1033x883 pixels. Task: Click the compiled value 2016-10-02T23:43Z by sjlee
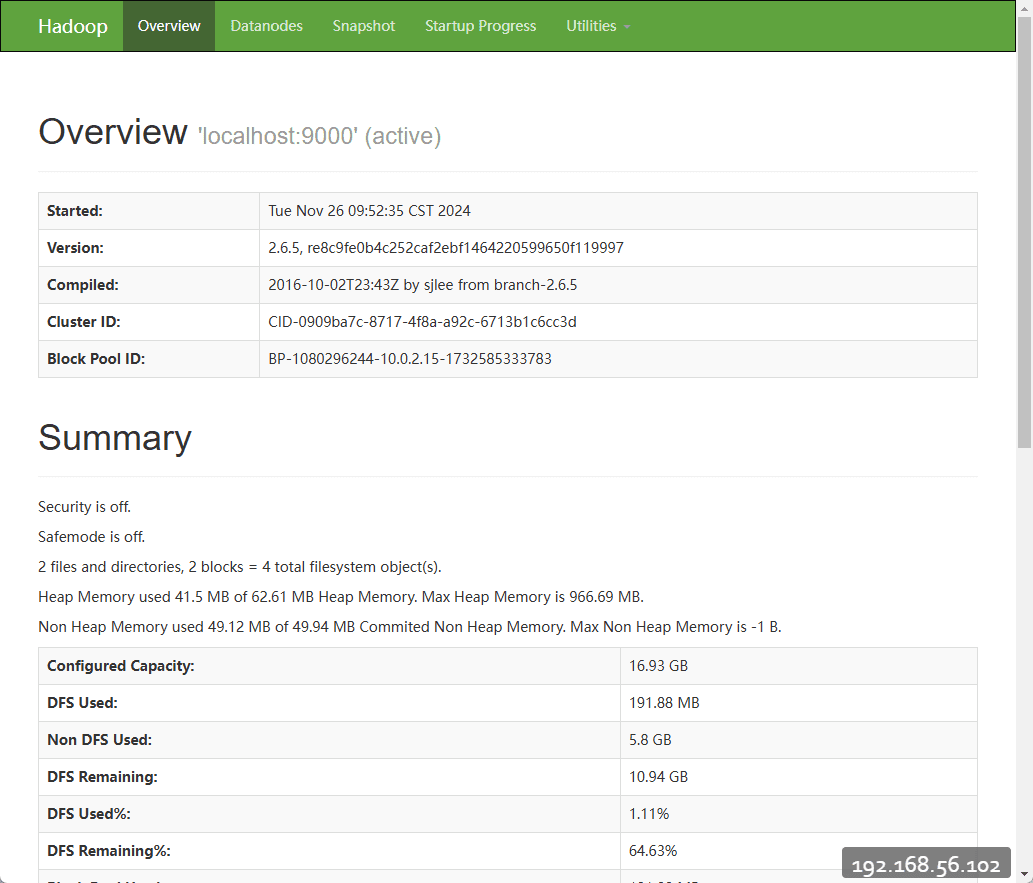point(422,285)
